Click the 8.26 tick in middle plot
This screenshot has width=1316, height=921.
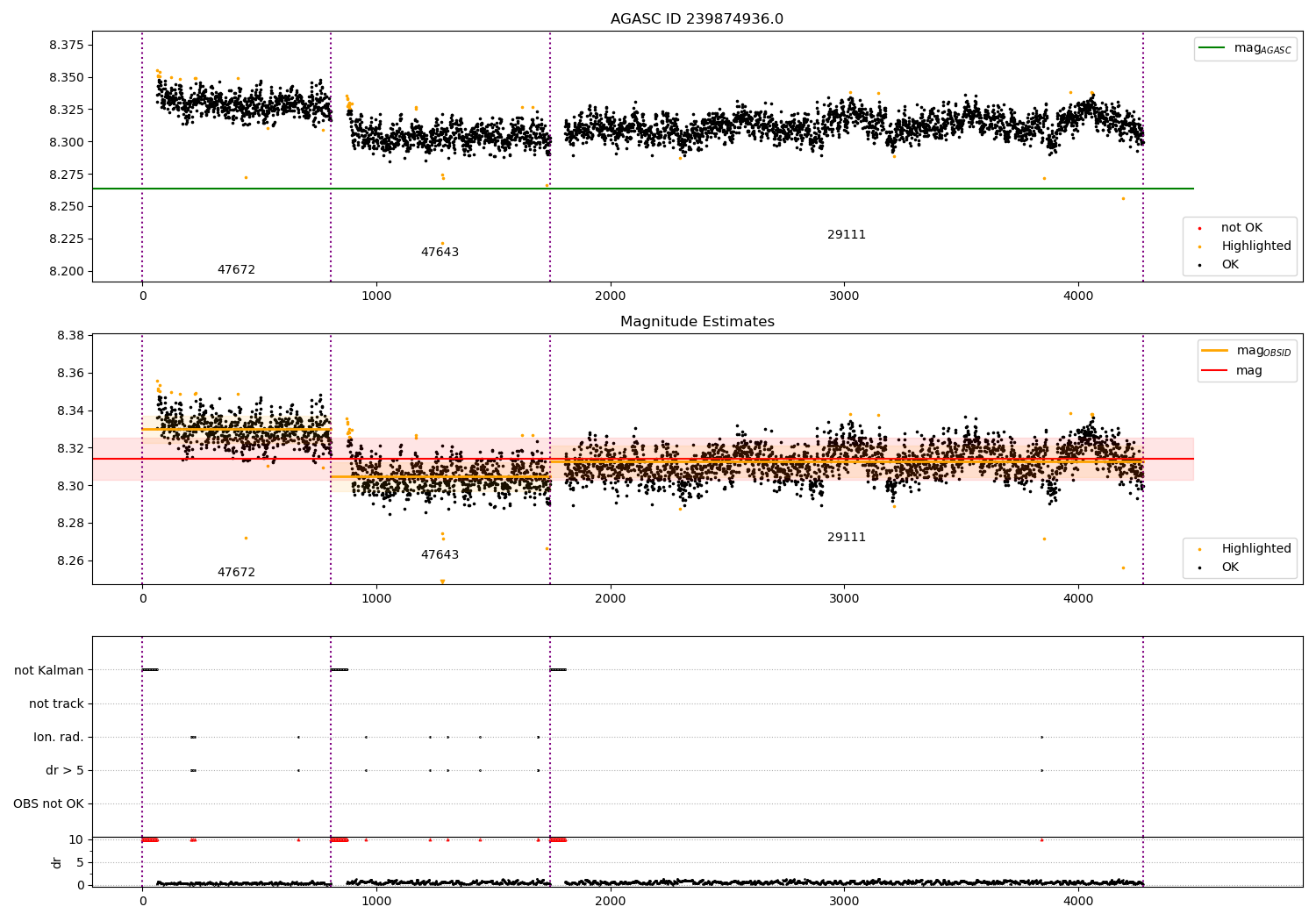(x=69, y=561)
